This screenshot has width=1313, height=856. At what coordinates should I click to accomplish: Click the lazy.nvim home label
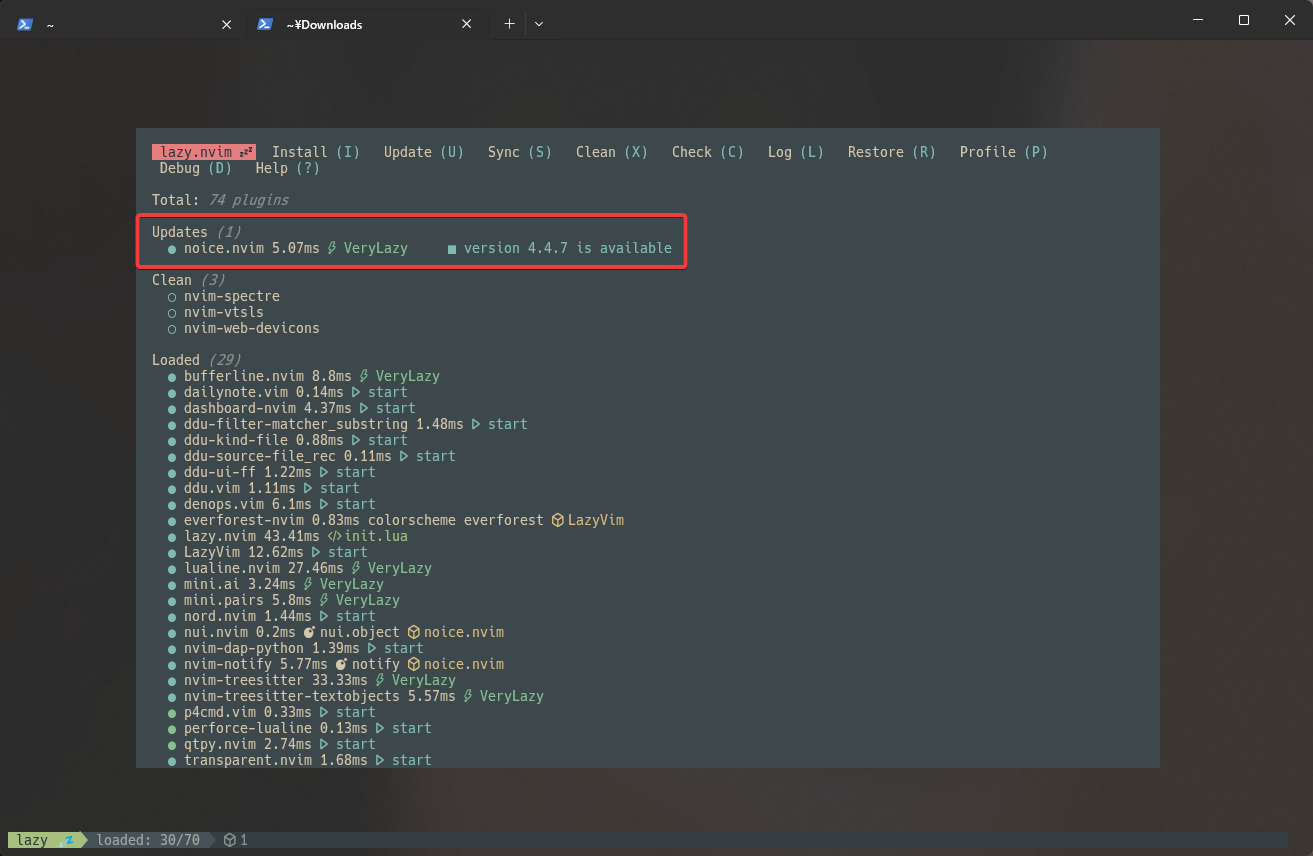tap(204, 152)
